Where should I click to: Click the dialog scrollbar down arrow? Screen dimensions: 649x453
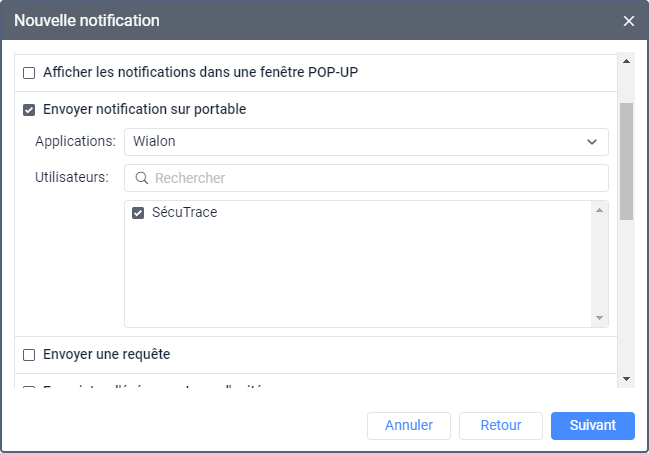(626, 379)
